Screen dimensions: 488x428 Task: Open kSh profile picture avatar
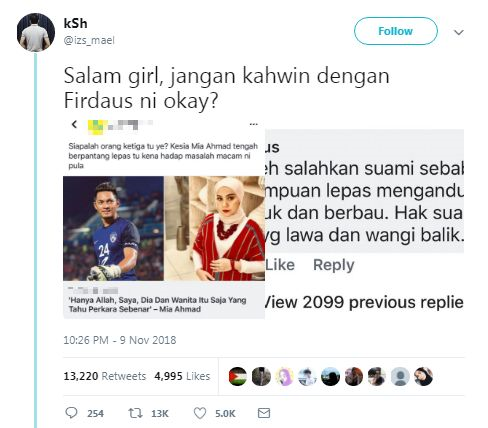point(36,32)
